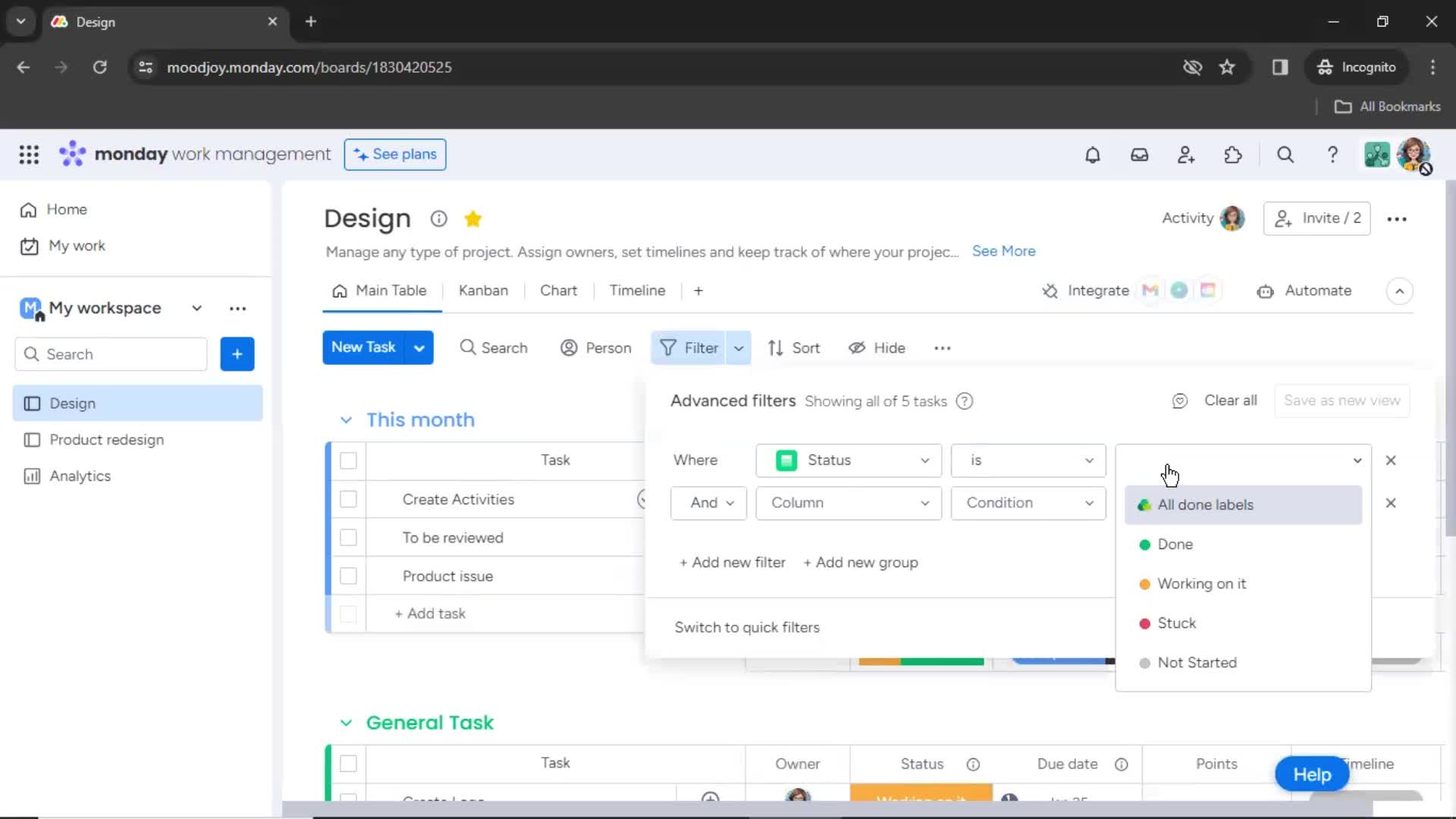Remove the Status filter row
Image resolution: width=1456 pixels, height=819 pixels.
(1391, 460)
